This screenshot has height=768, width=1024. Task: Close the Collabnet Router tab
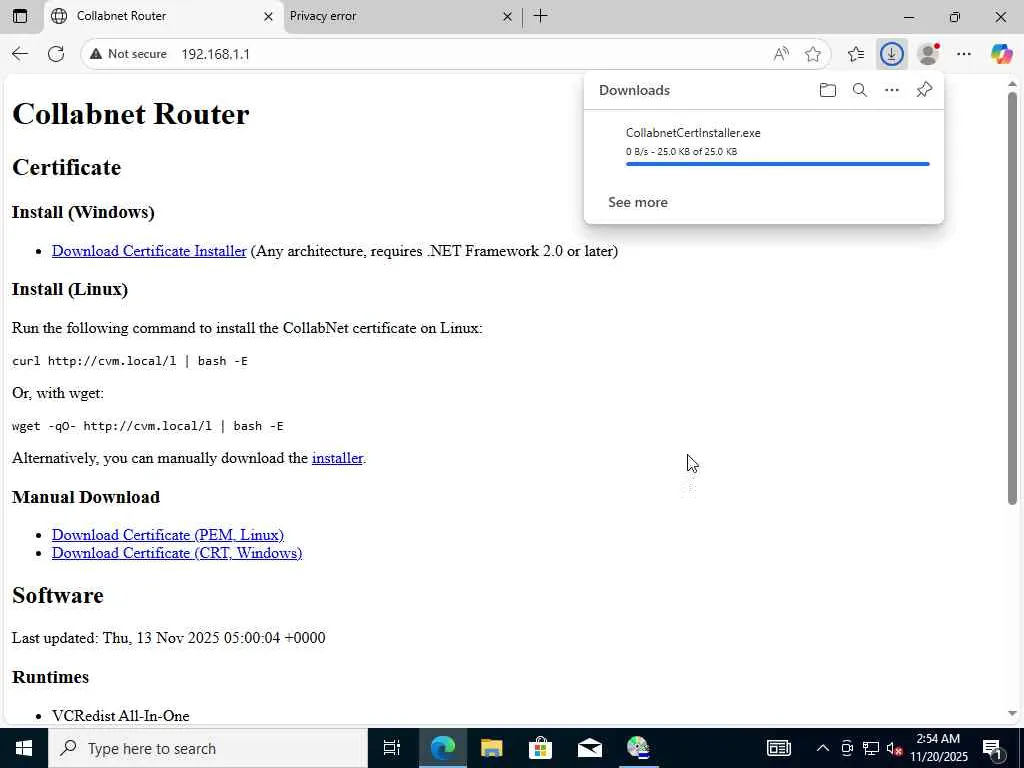268,16
